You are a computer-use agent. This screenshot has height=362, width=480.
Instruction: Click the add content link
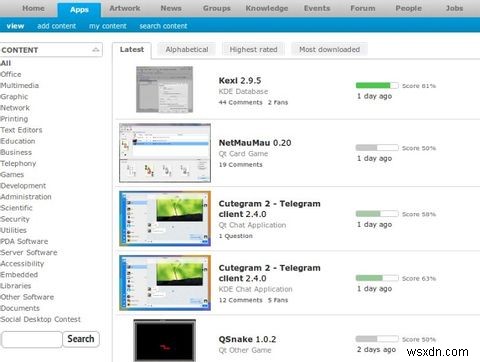pos(57,26)
